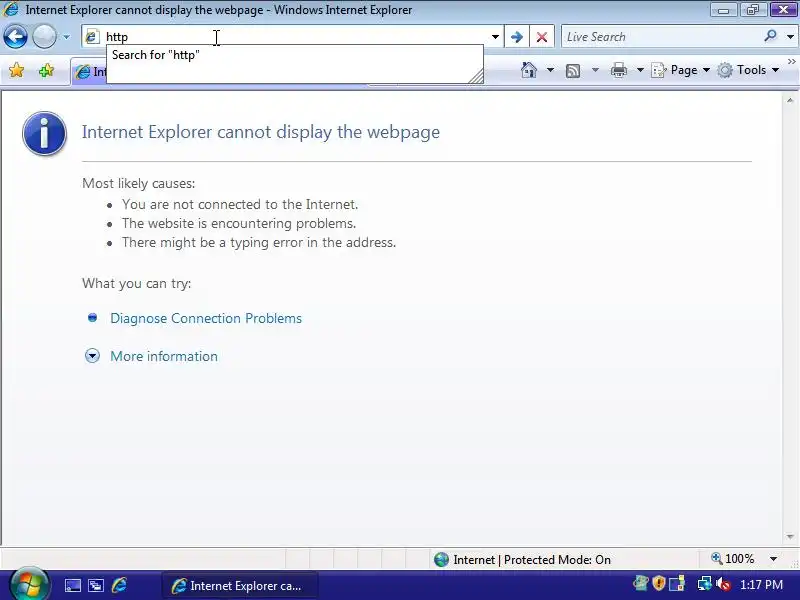Select the Internet Explorer tab
Screen dimensions: 800x600
pos(89,72)
